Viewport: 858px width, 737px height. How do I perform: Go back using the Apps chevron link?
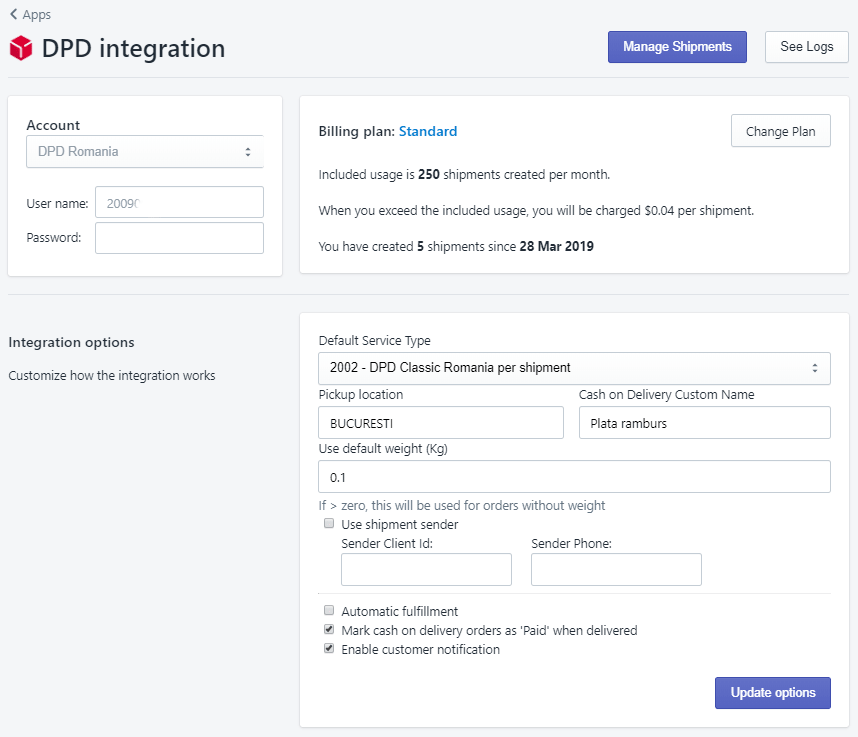(30, 15)
